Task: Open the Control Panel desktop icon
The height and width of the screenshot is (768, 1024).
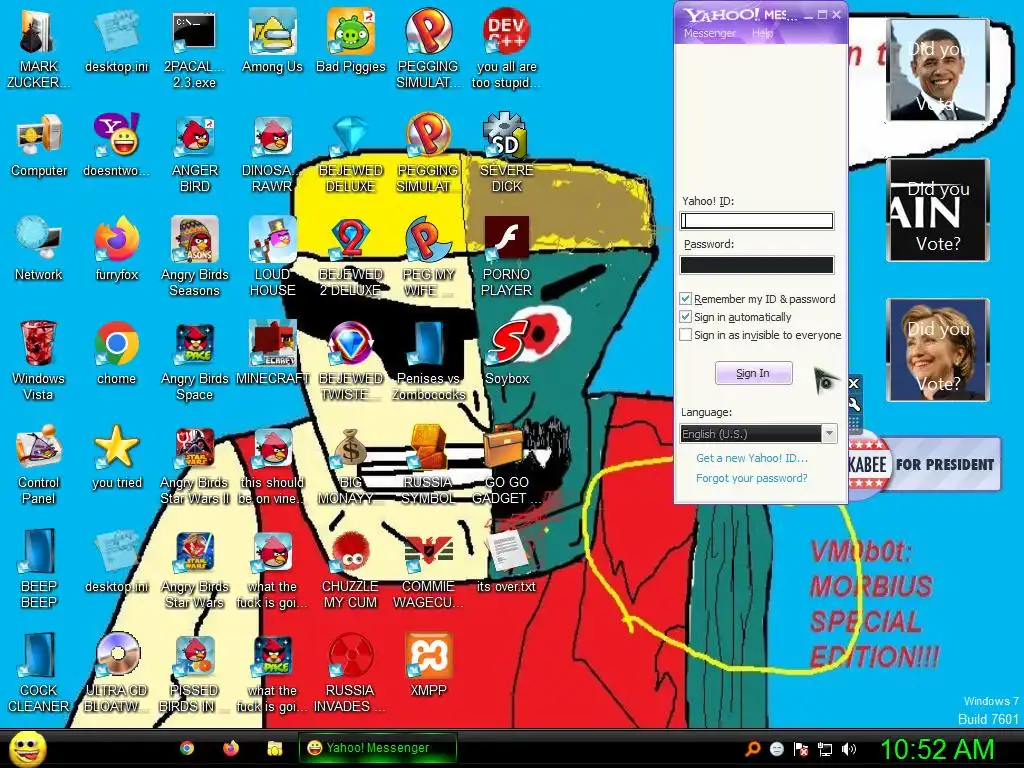Action: 39,464
